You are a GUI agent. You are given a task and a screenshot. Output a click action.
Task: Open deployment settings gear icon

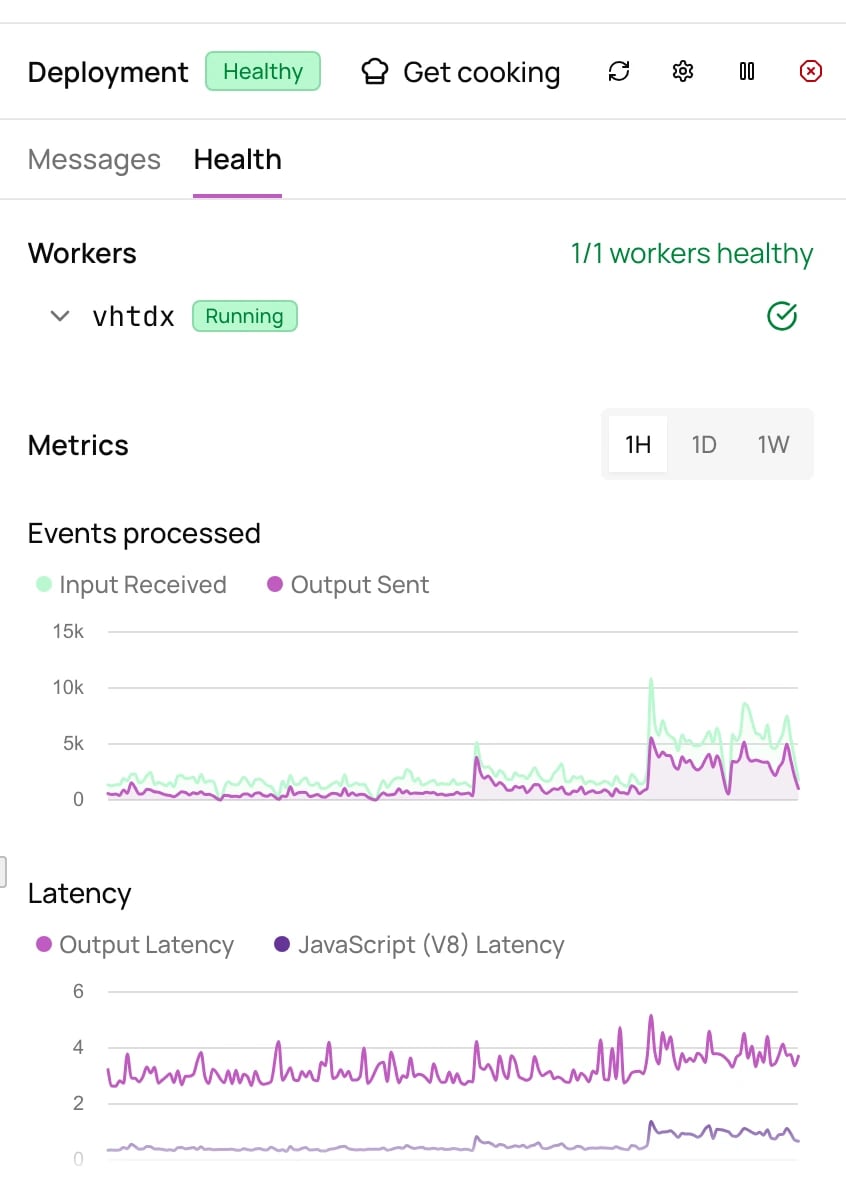click(x=683, y=71)
